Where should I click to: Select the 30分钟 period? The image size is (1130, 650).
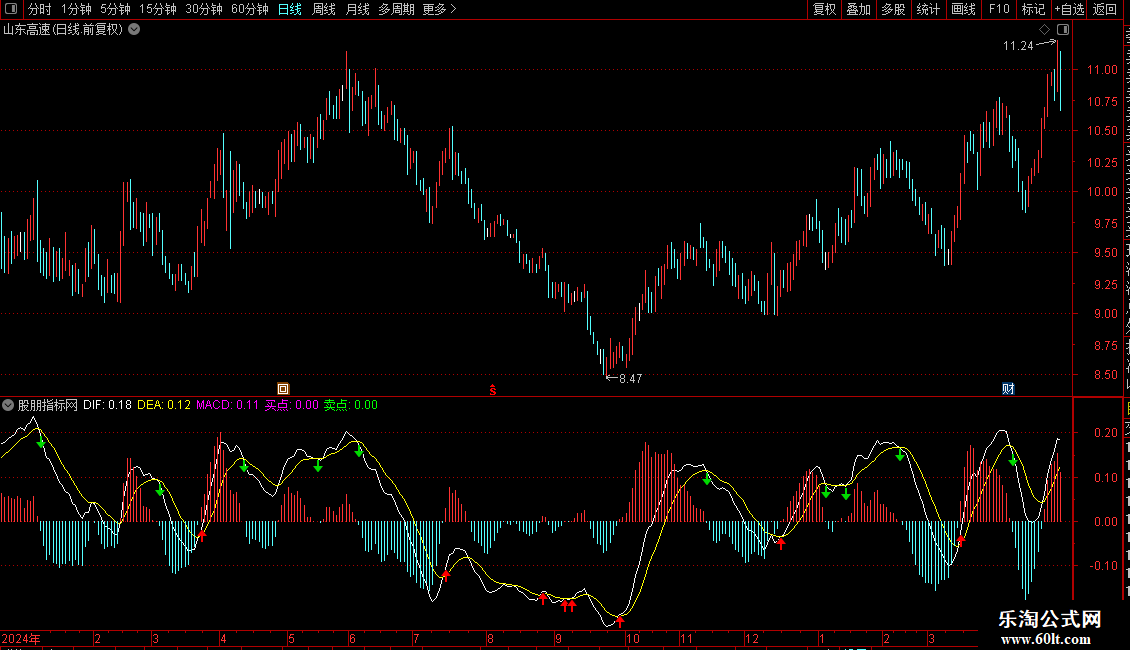[x=204, y=9]
